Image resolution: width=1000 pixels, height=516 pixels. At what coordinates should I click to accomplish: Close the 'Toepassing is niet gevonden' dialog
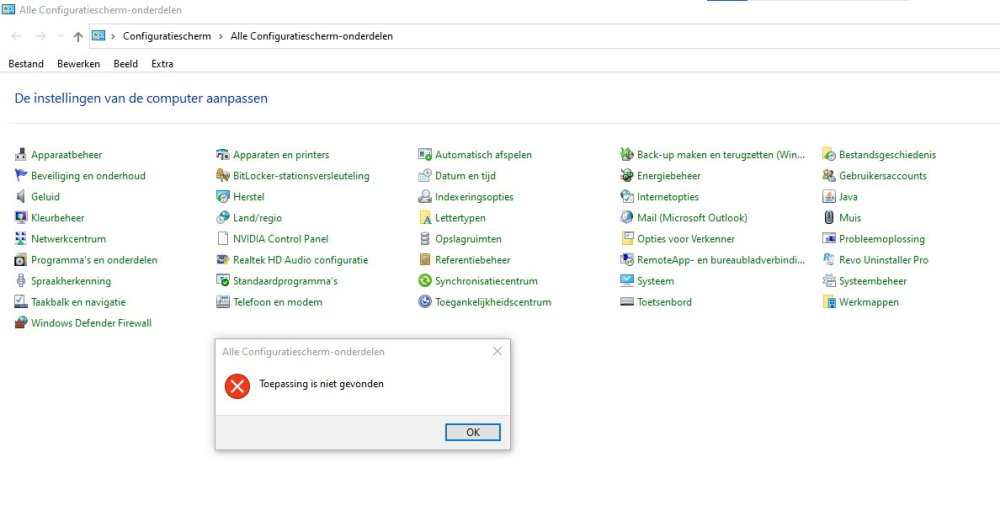497,351
